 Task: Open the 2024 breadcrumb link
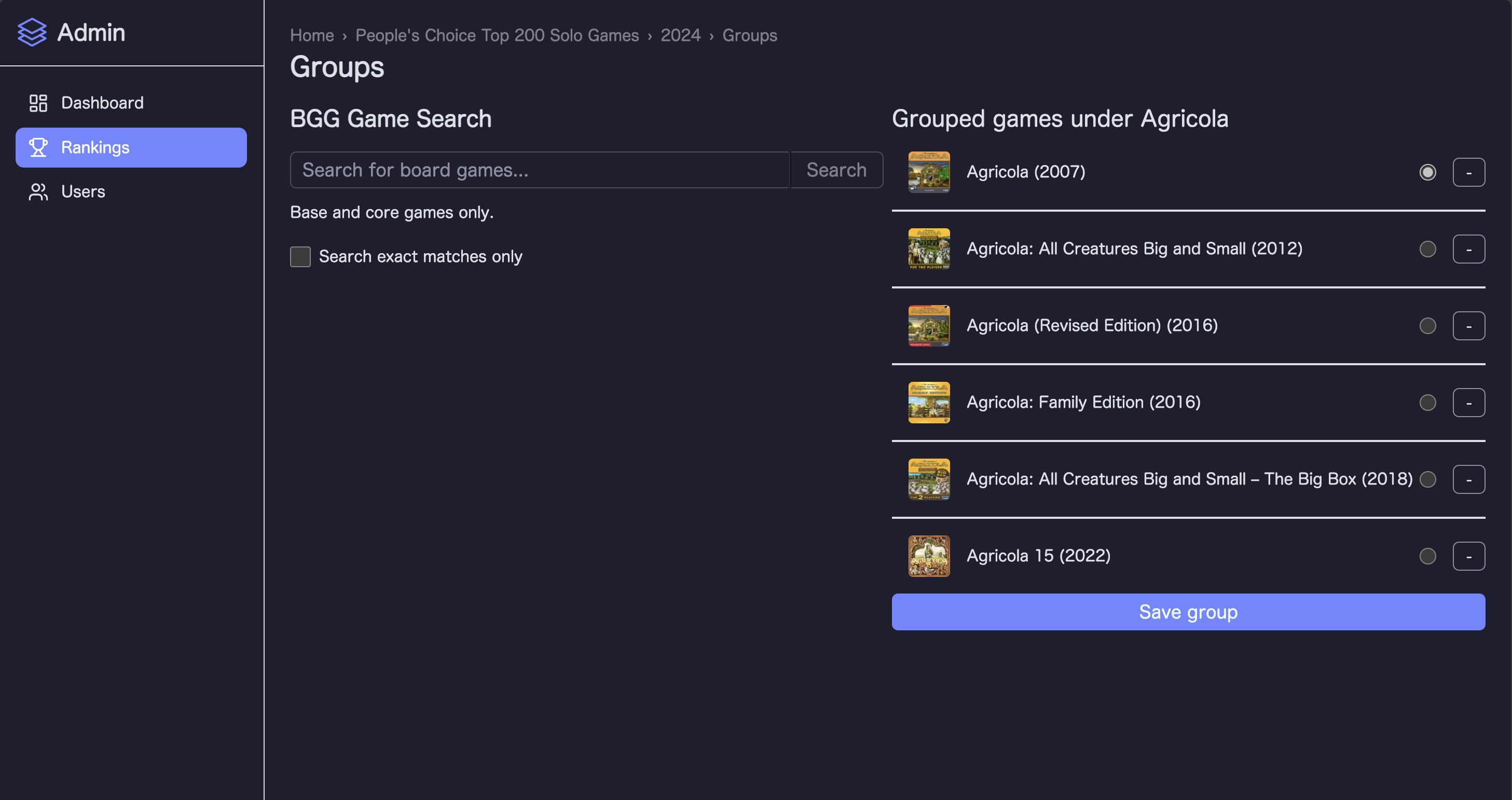click(680, 35)
